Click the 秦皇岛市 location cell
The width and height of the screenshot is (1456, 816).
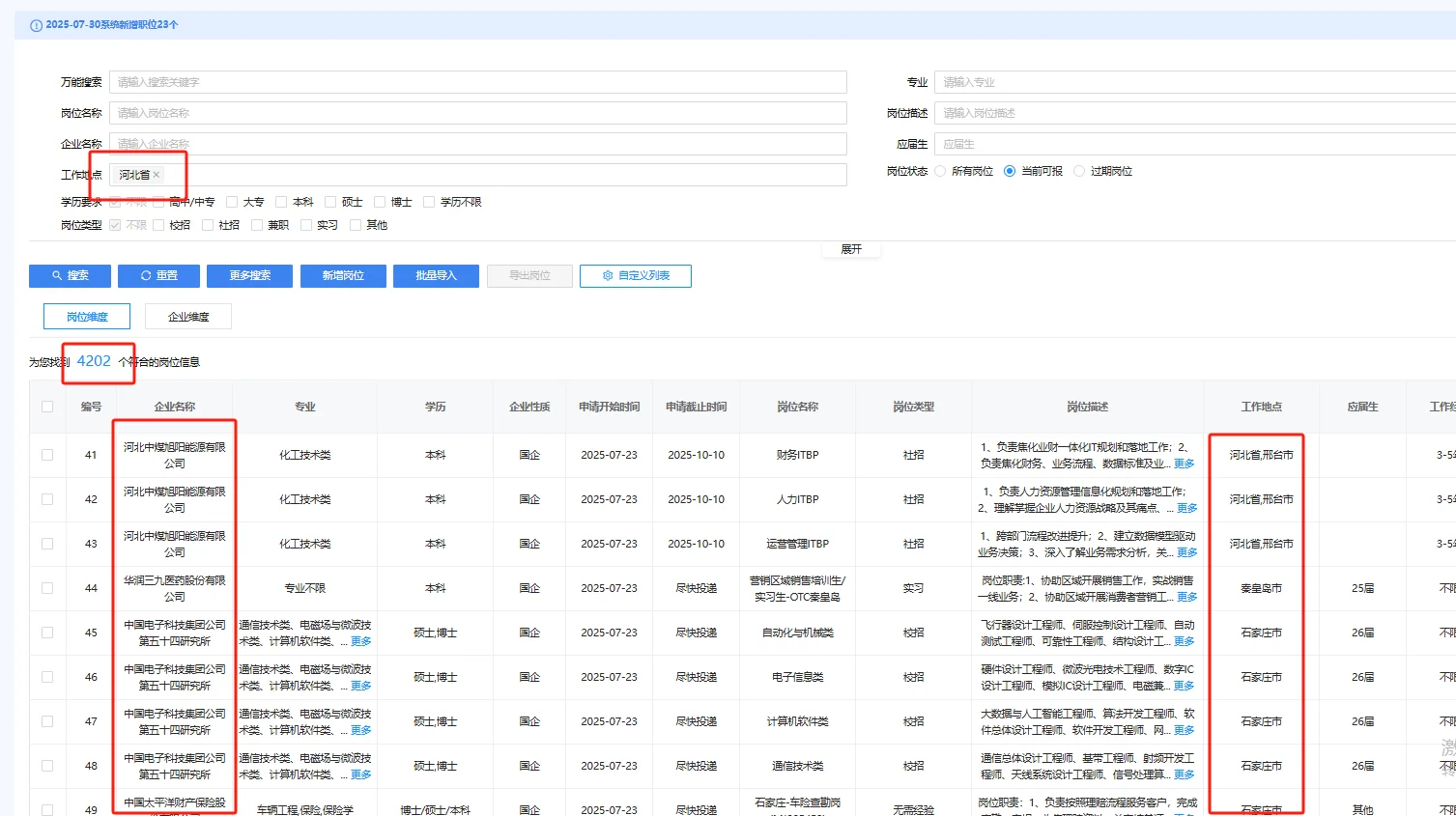(1262, 588)
